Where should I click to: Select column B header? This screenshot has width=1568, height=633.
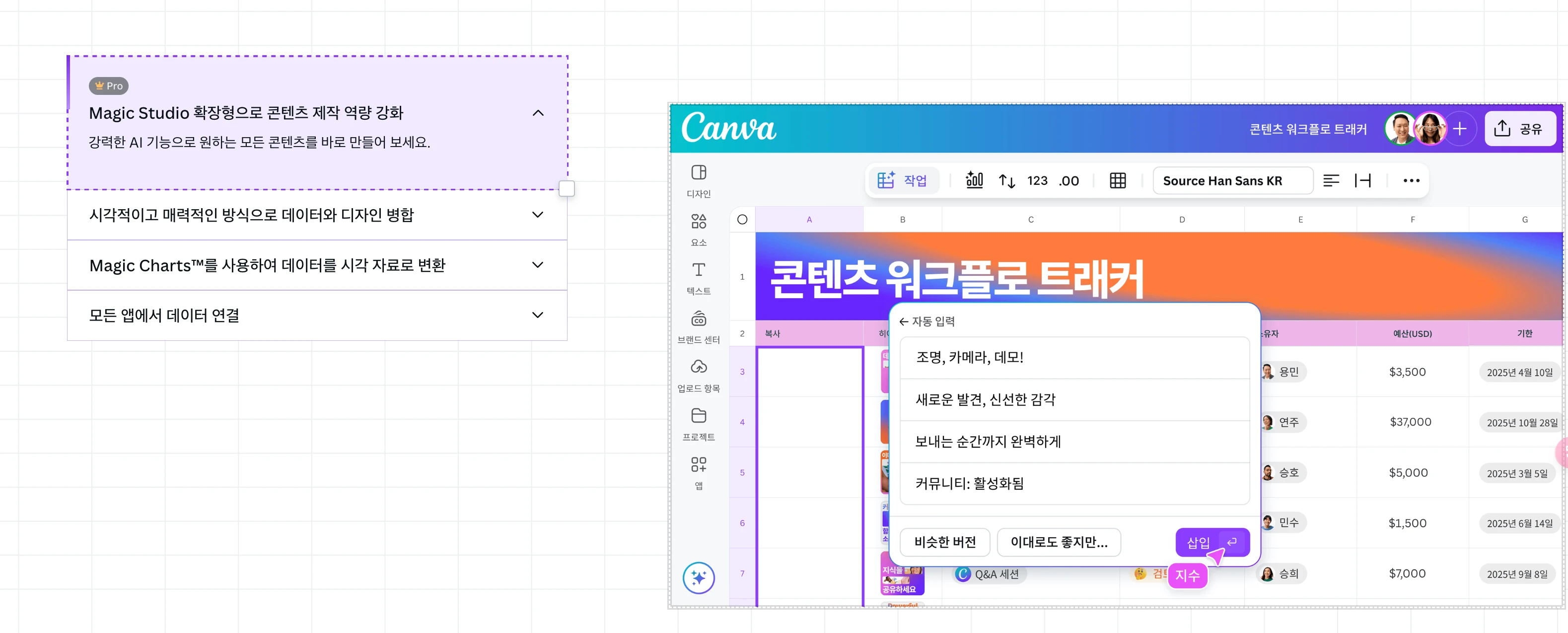tap(903, 219)
